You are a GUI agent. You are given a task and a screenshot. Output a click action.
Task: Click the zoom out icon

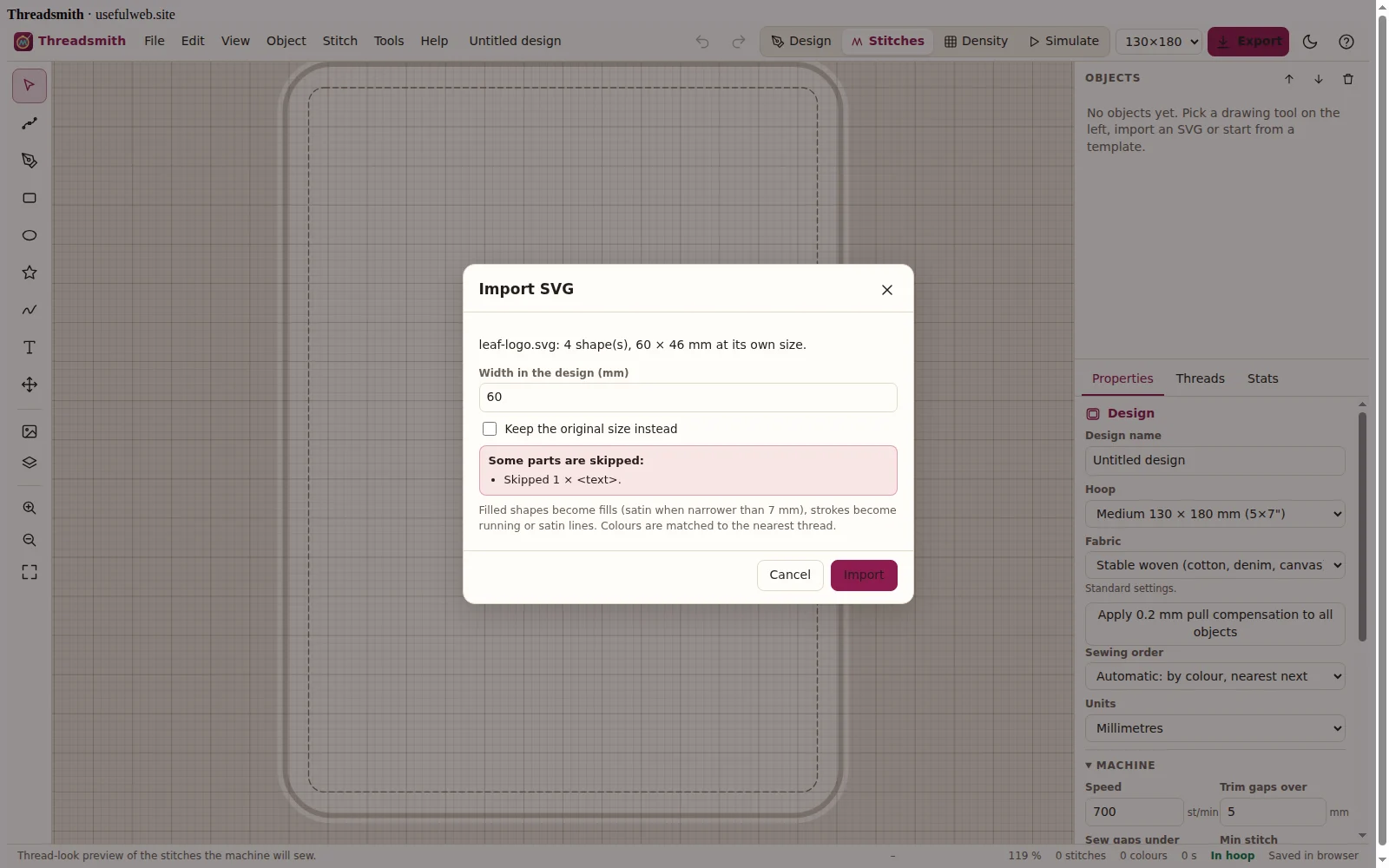click(x=30, y=540)
